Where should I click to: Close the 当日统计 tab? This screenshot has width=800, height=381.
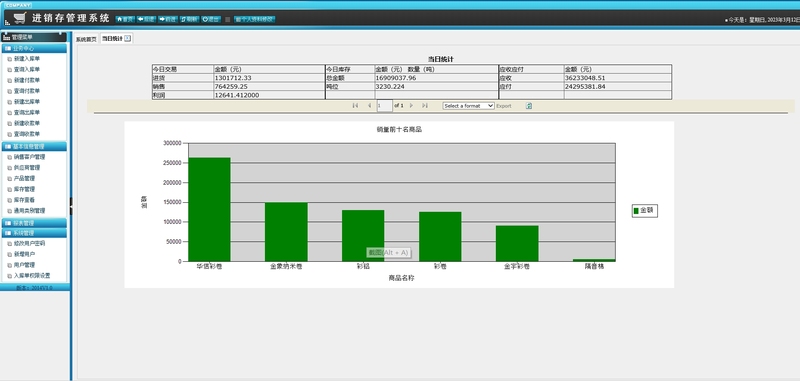(128, 38)
